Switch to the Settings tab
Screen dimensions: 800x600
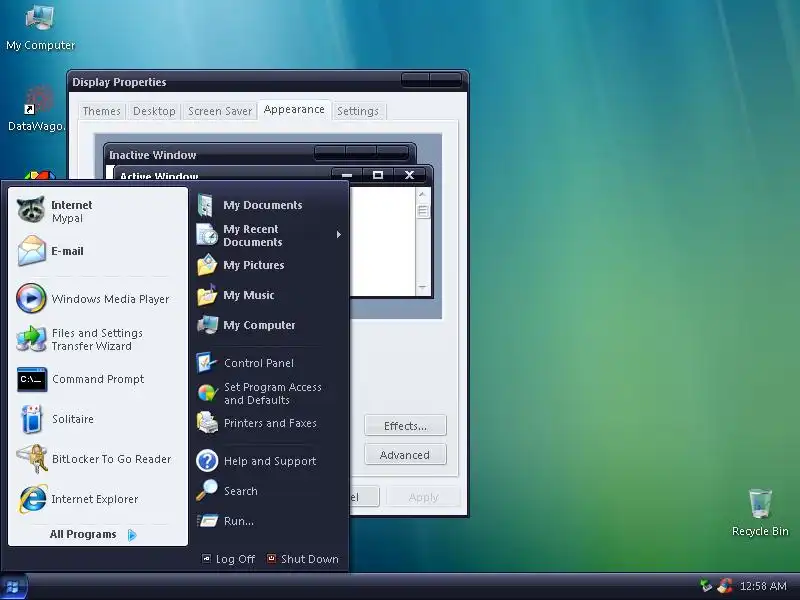(358, 111)
